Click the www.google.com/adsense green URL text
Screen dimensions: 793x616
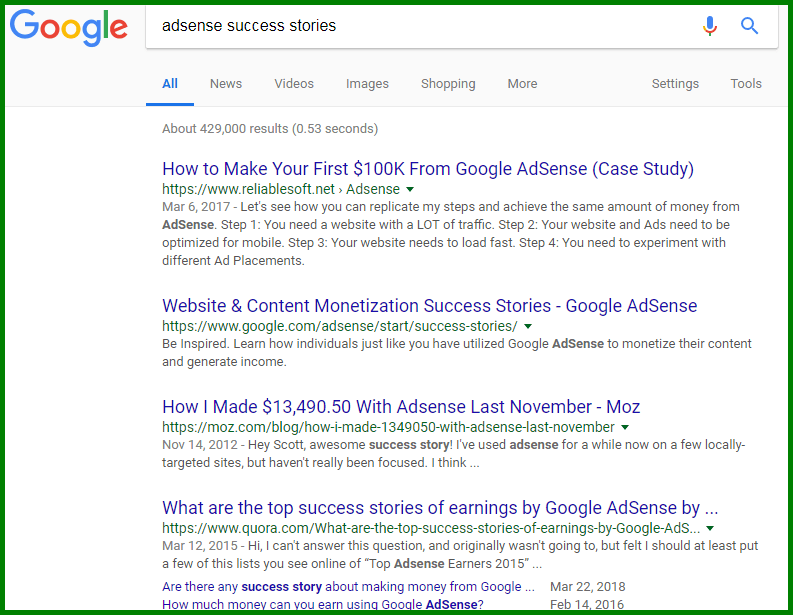coord(340,327)
